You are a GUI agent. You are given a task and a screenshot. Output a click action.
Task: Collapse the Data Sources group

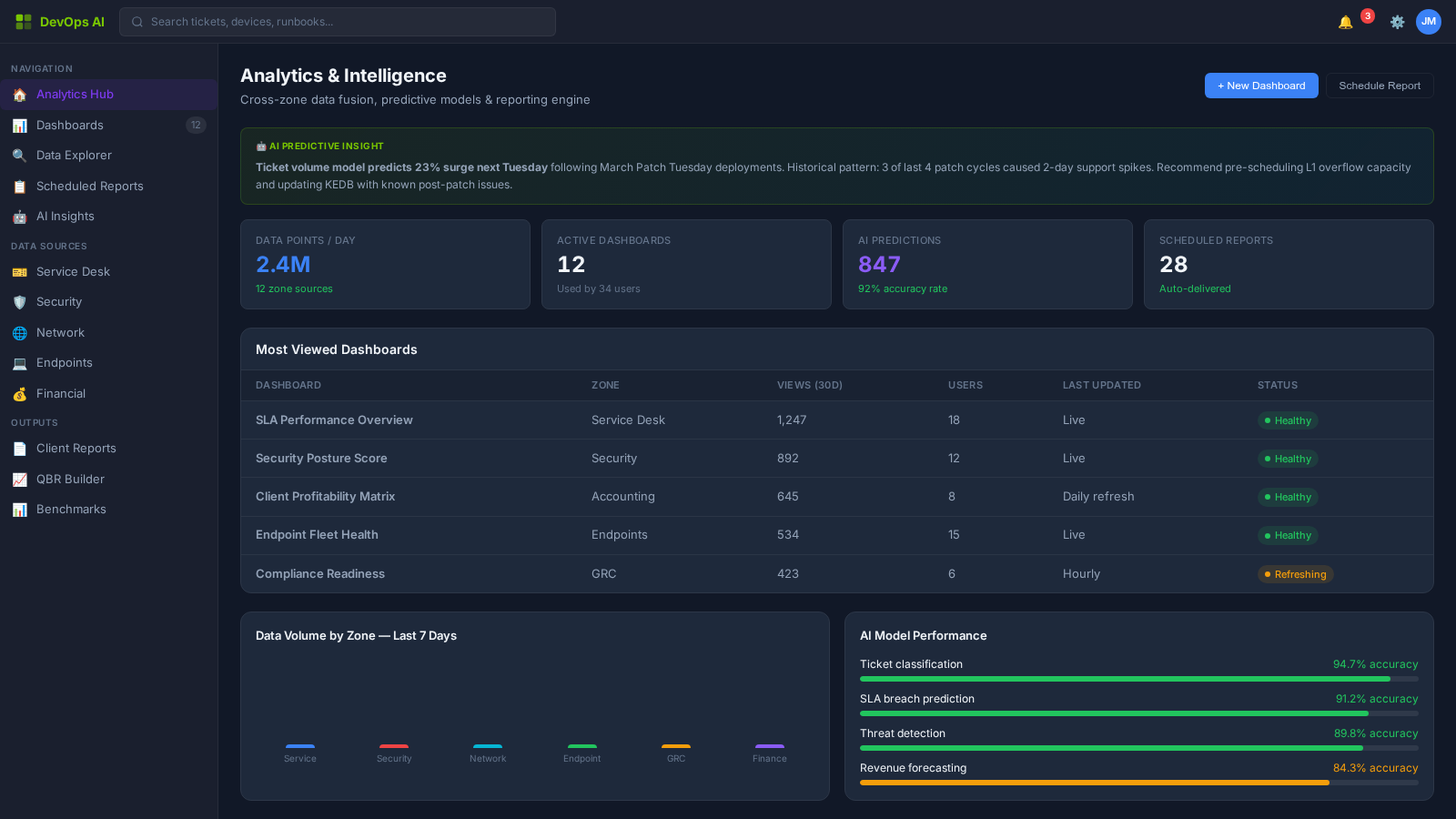(x=48, y=246)
